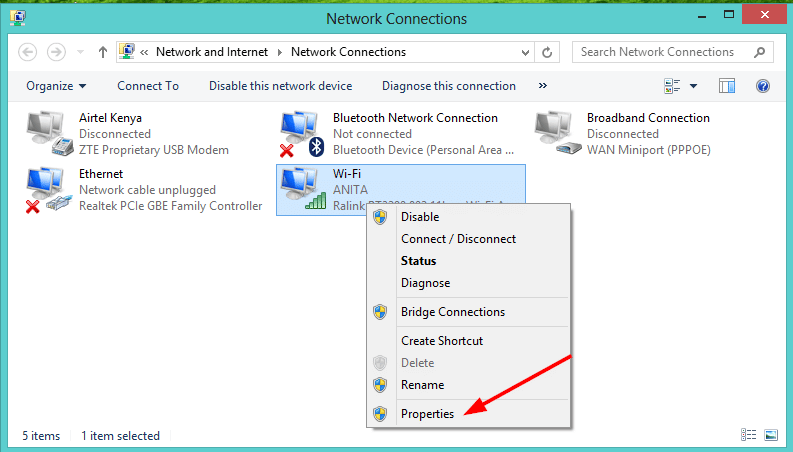This screenshot has width=793, height=452.
Task: Click Diagnose this connection
Action: click(449, 86)
